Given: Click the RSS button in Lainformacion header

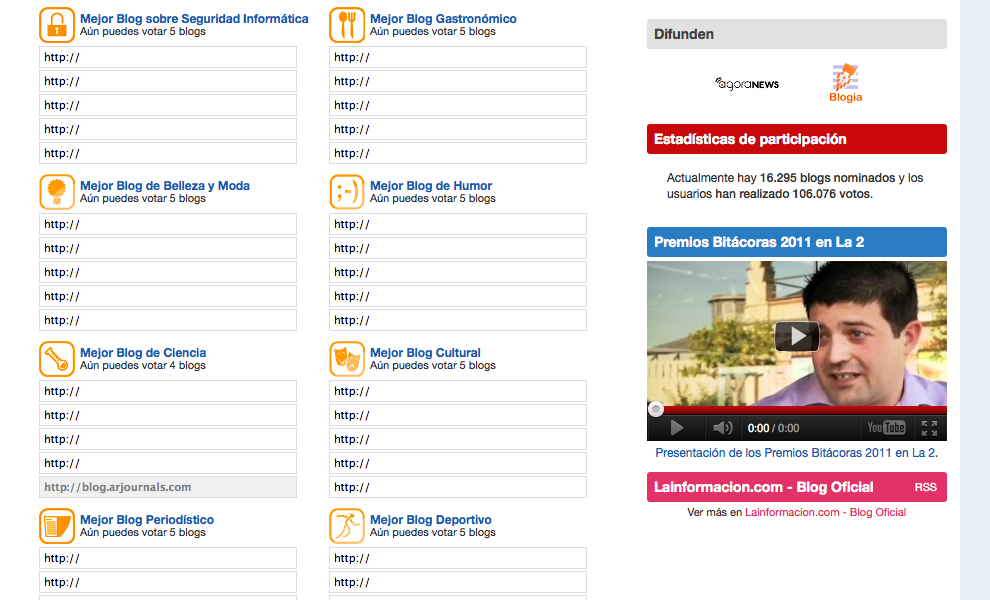Looking at the screenshot, I should click(x=925, y=487).
